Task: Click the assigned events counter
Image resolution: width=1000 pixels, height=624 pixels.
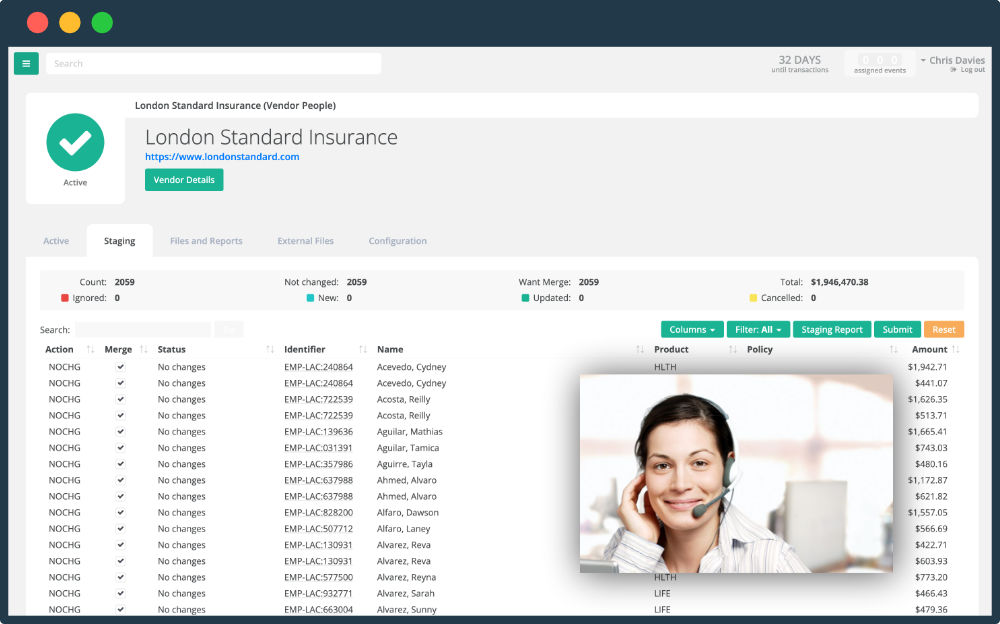Action: 879,64
